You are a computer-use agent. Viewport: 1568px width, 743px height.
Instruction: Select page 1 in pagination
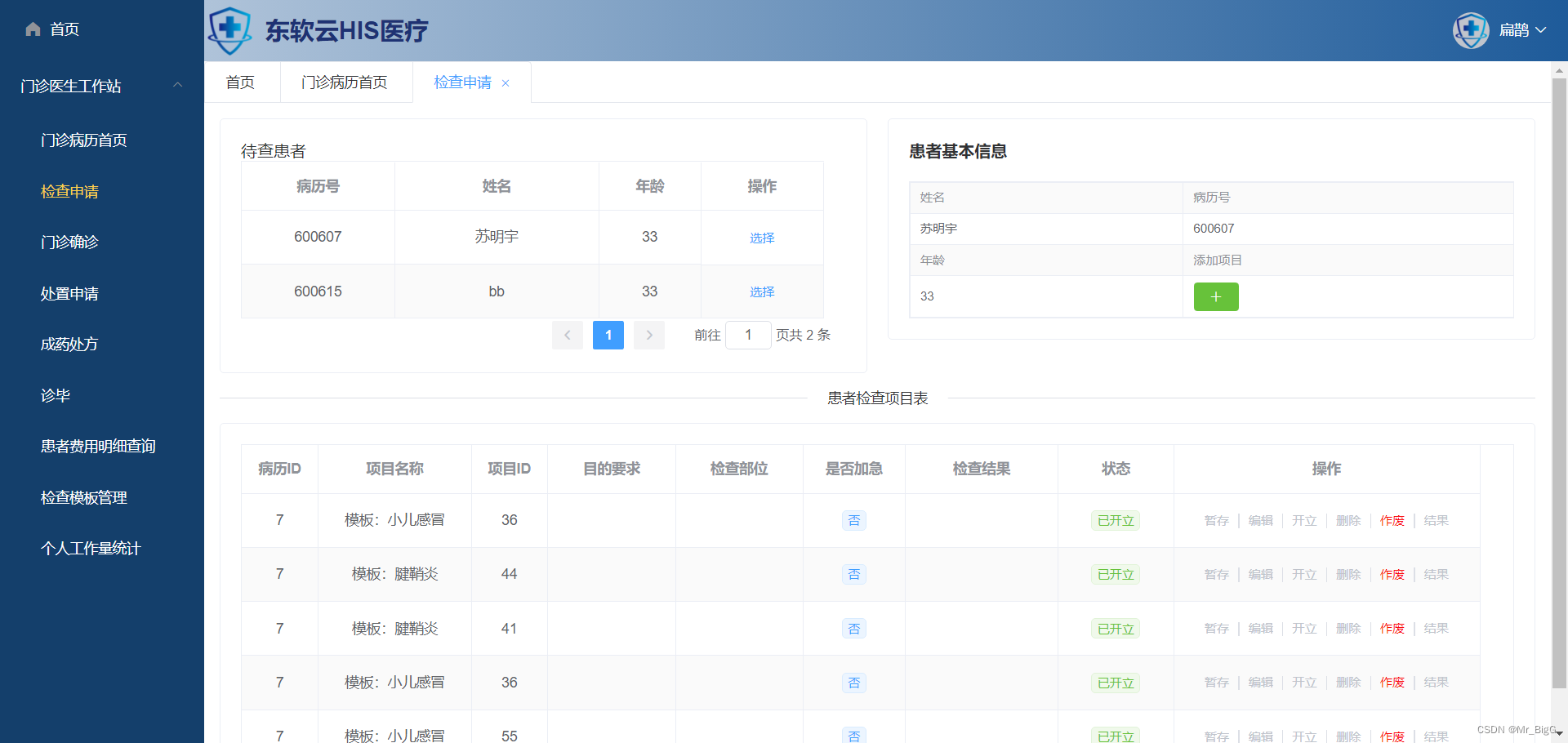click(608, 335)
